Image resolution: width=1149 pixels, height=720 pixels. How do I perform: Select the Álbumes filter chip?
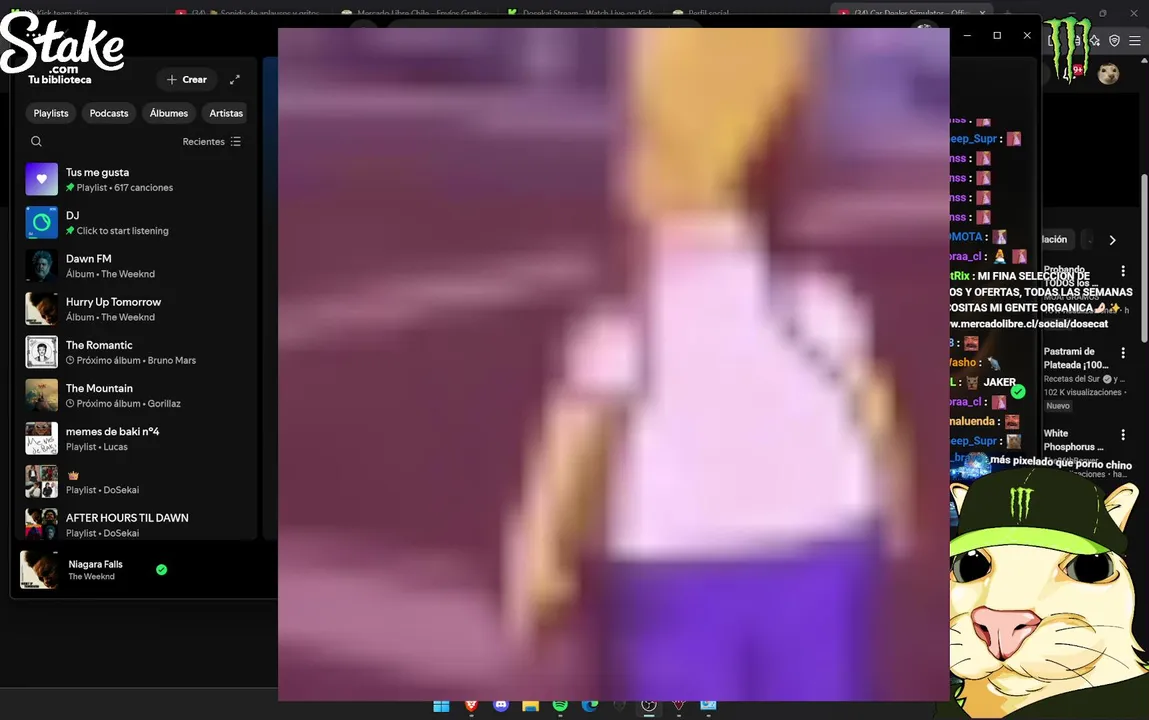tap(169, 113)
